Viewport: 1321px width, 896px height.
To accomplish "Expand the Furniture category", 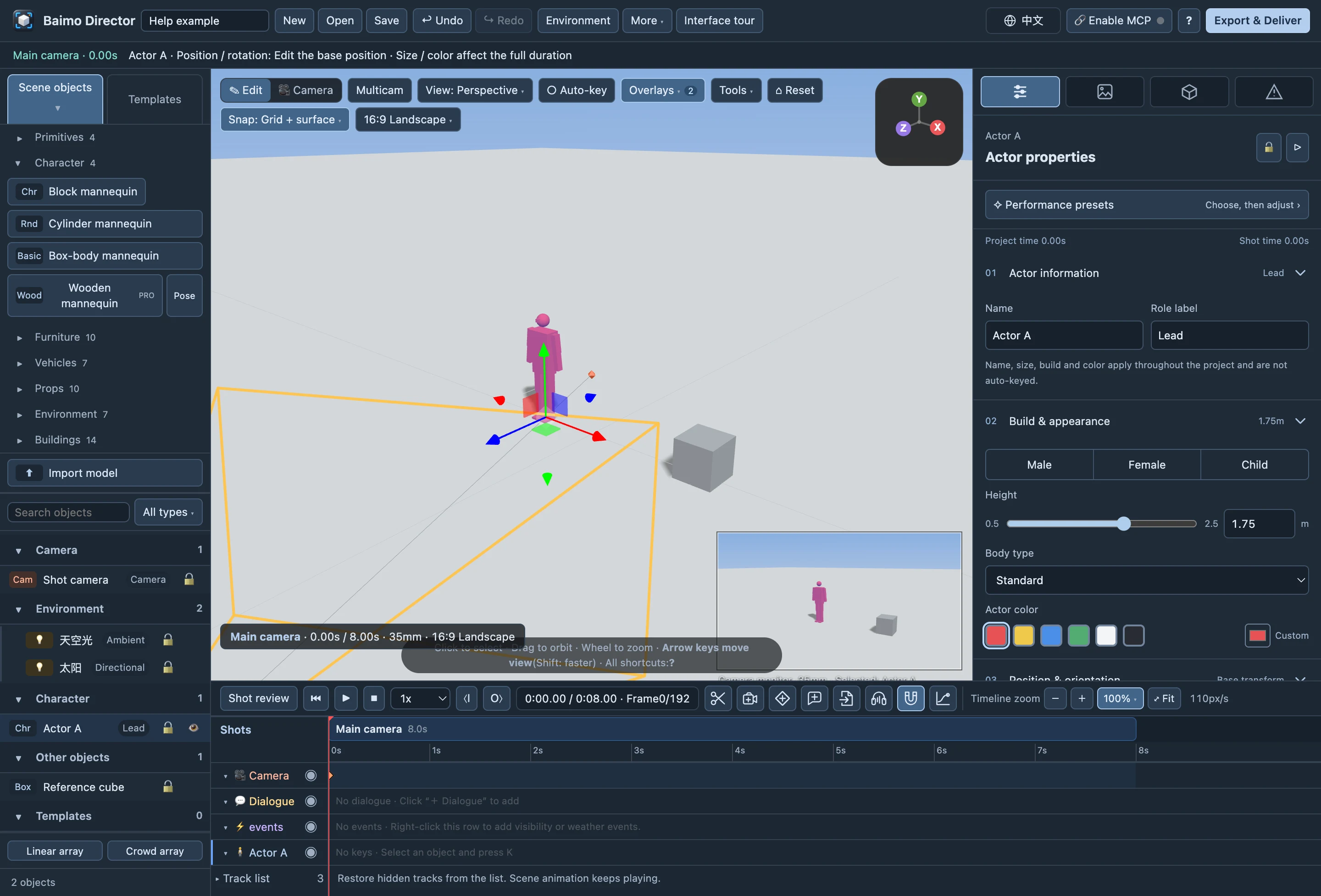I will pyautogui.click(x=65, y=337).
